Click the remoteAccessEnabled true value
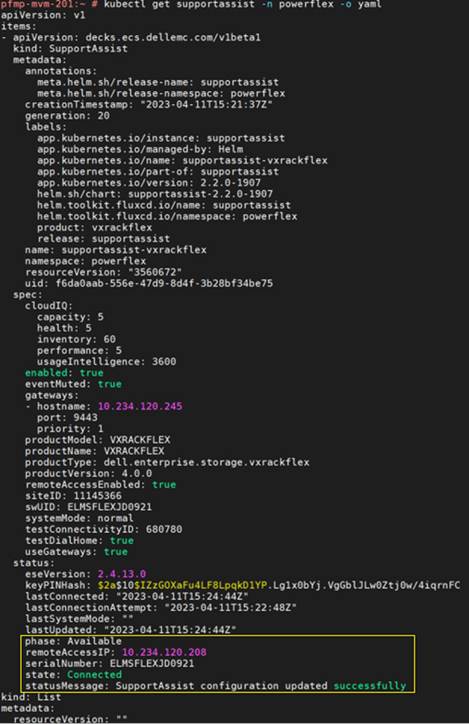This screenshot has width=469, height=724. coord(164,484)
